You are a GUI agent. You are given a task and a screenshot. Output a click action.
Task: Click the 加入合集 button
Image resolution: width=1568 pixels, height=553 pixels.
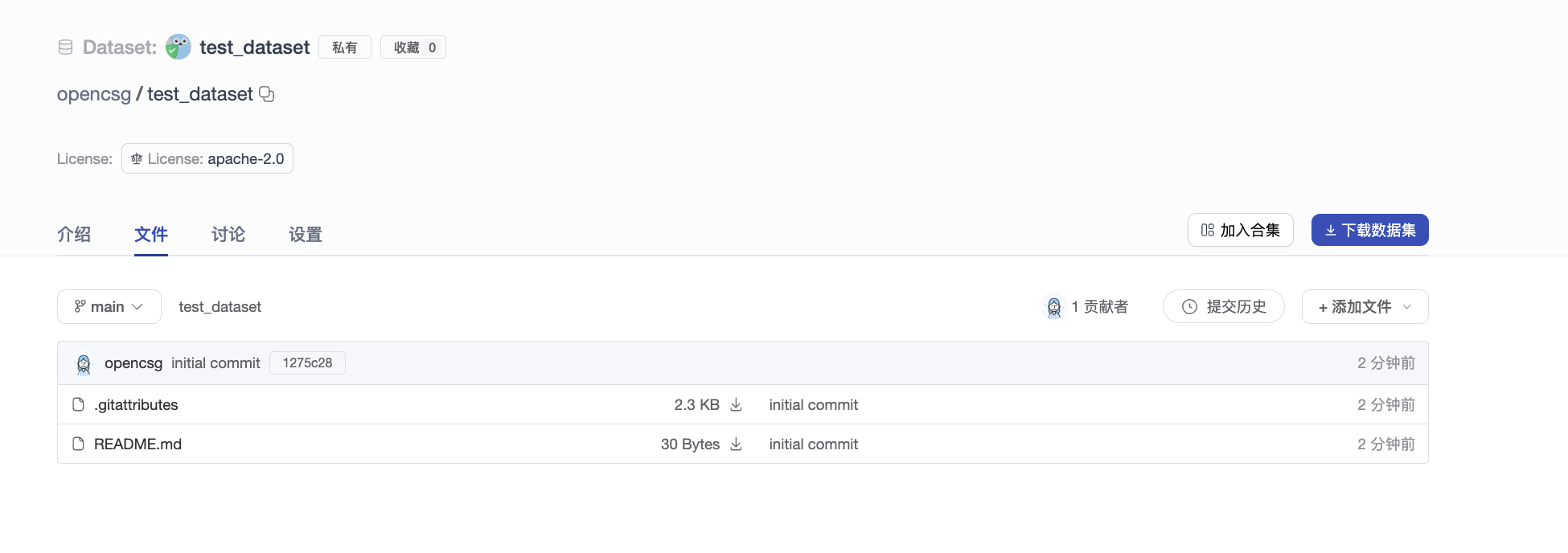1240,231
